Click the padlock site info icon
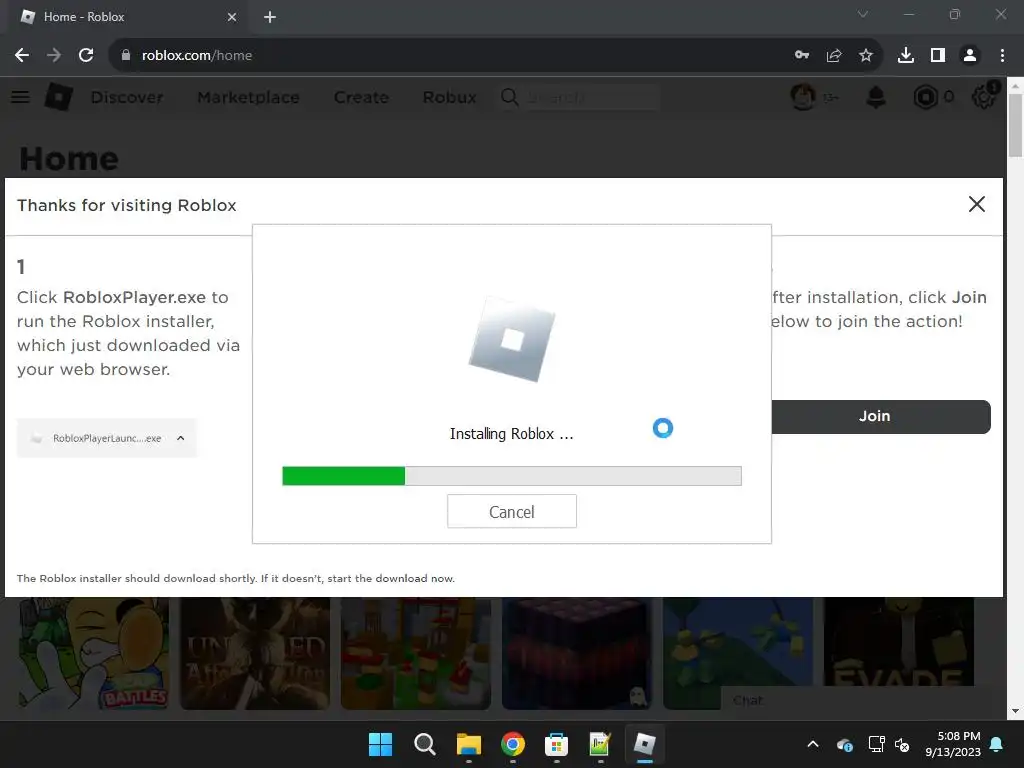 pyautogui.click(x=126, y=56)
